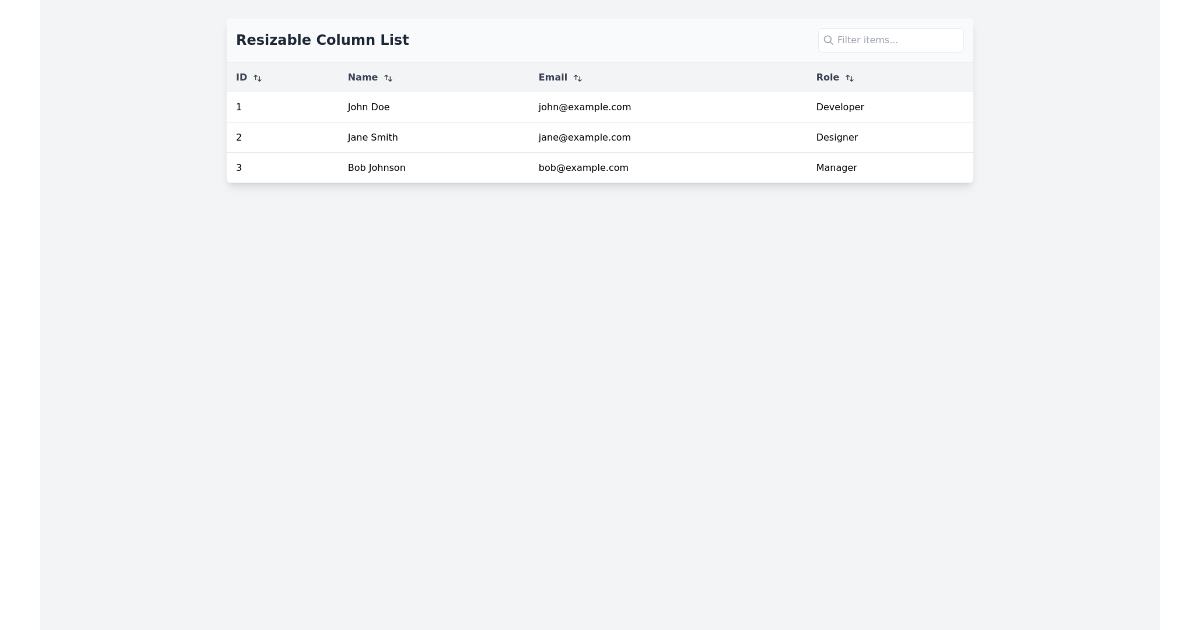Click the email jane@example.com
The image size is (1200, 630).
[584, 137]
